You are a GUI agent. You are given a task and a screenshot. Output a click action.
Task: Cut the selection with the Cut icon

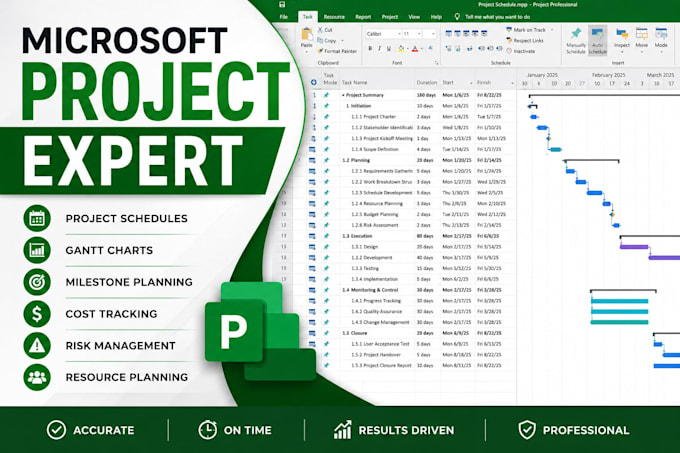(320, 30)
